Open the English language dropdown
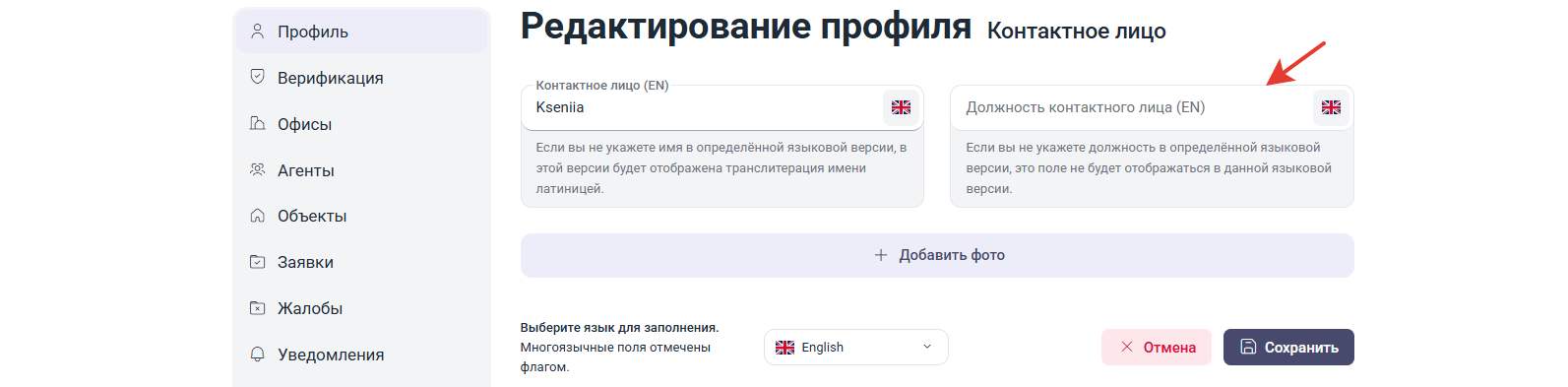This screenshot has width=1568, height=387. (x=855, y=348)
